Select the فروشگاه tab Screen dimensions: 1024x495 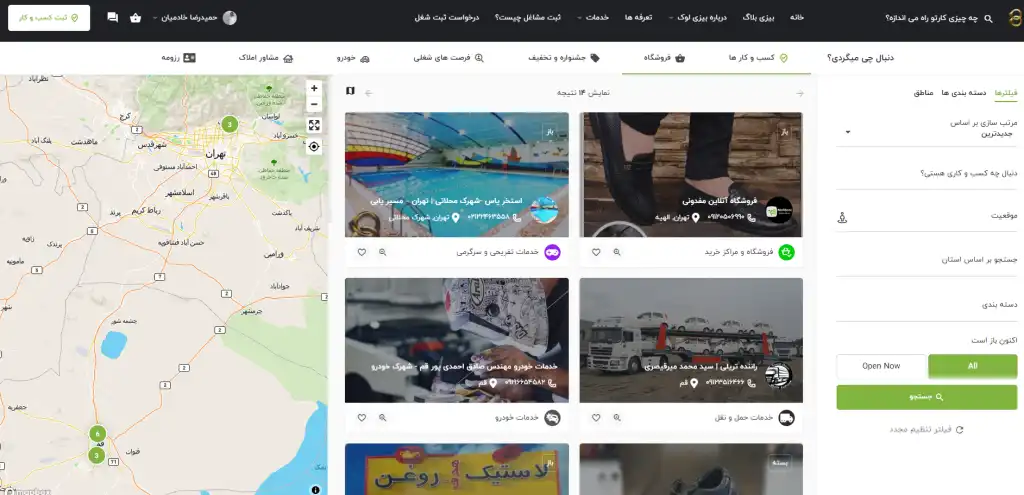664,58
